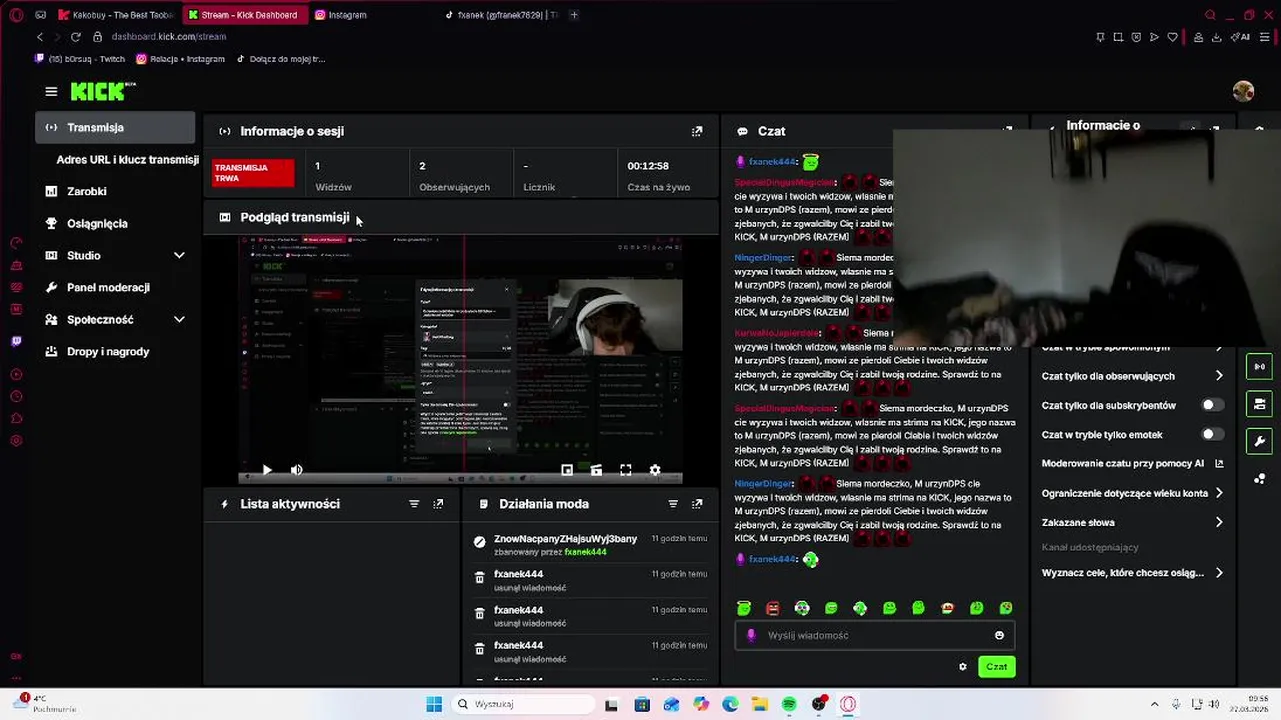Open Moderowanie czatu przy pomocy AI

tap(1132, 464)
